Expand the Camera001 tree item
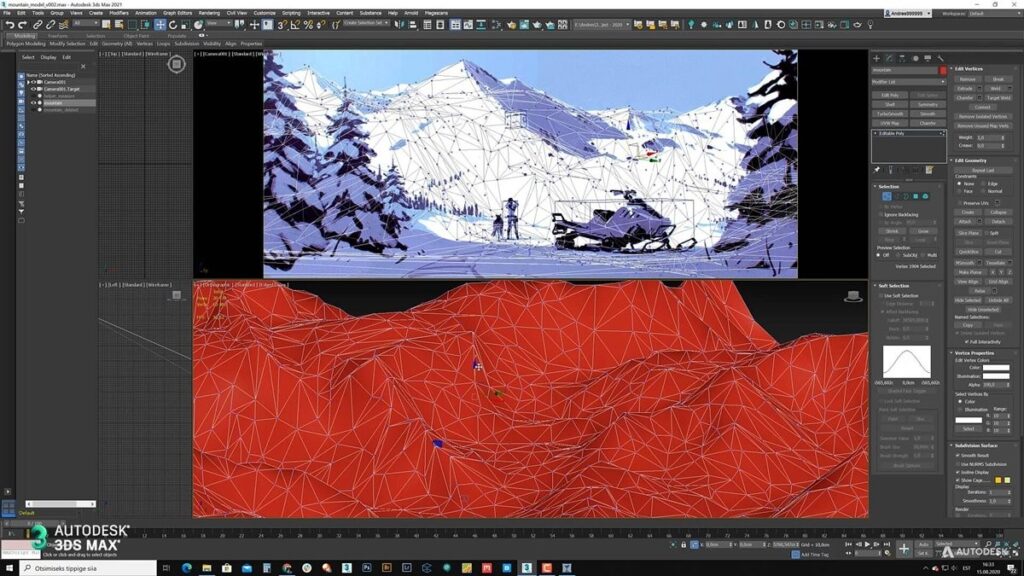Image resolution: width=1024 pixels, height=576 pixels. click(28, 82)
